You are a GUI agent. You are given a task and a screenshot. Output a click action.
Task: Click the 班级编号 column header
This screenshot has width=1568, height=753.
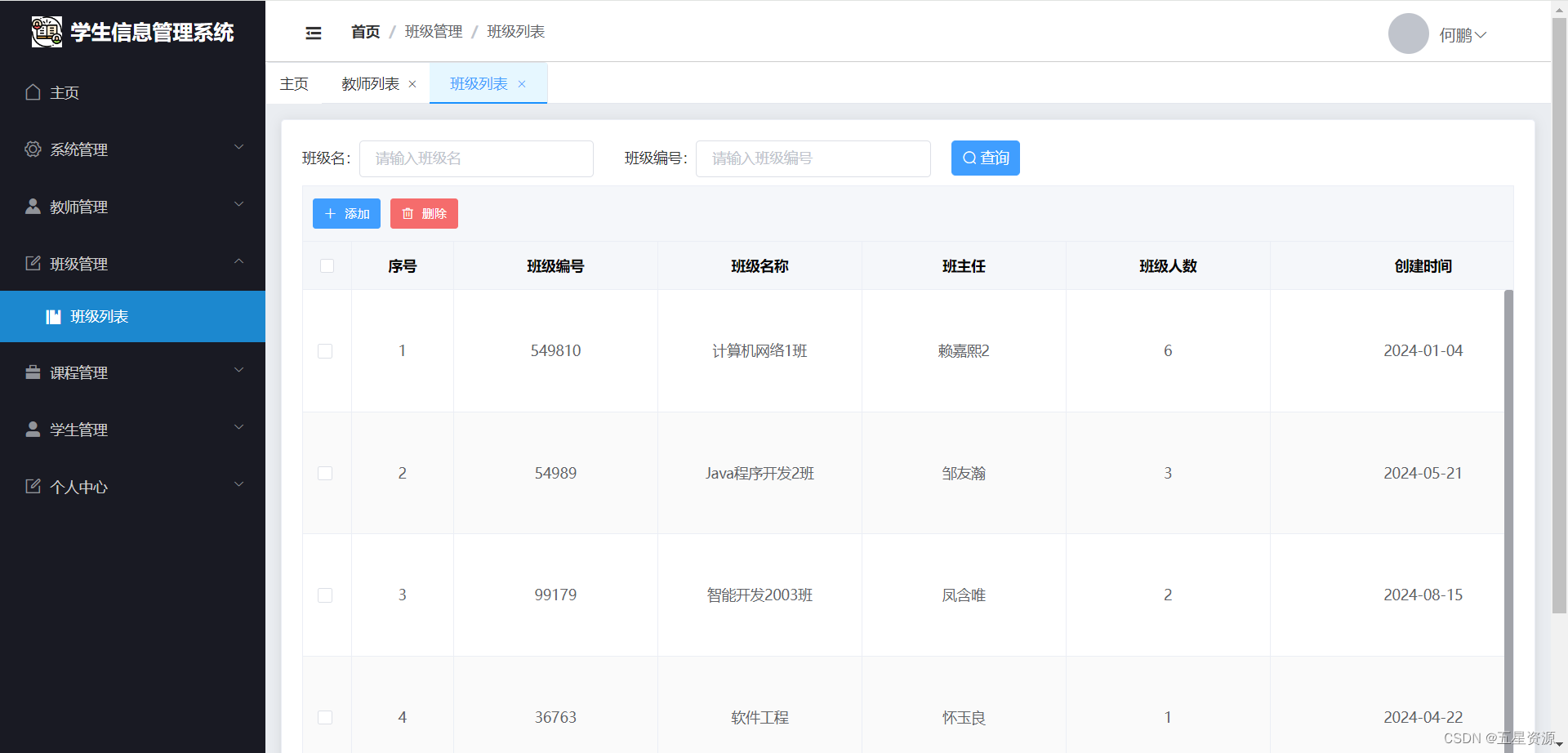(x=555, y=266)
